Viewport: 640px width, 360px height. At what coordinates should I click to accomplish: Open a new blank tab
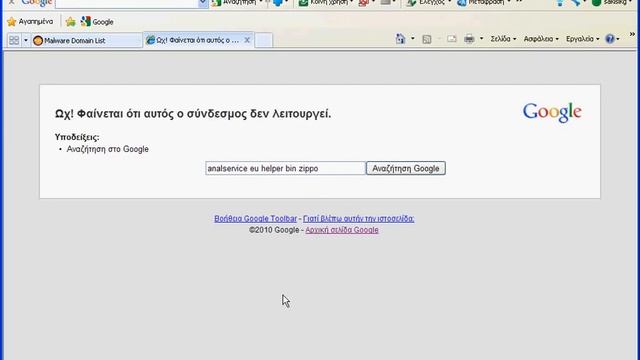pos(264,40)
